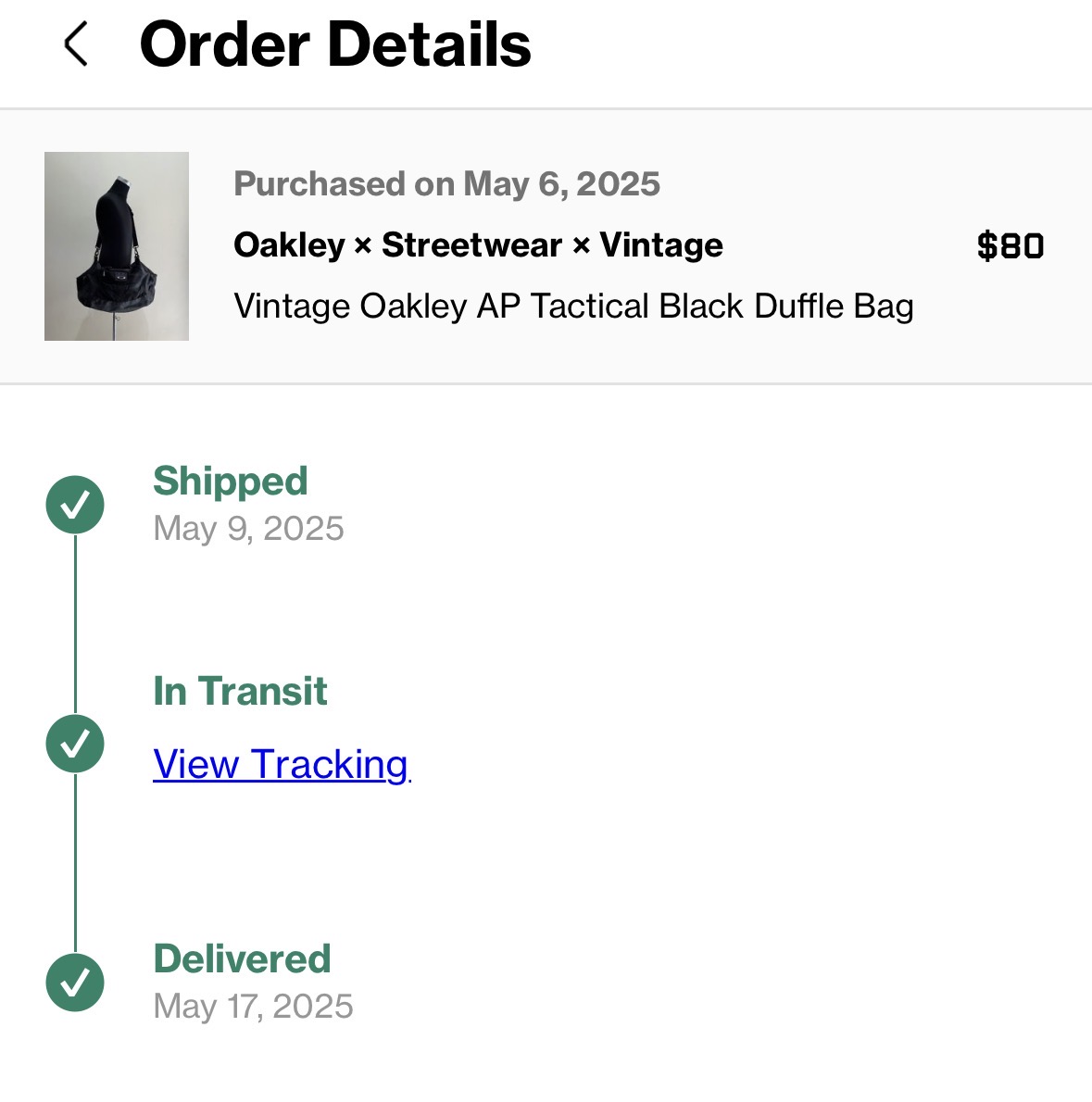This screenshot has width=1092, height=1102.
Task: Click the Delivered status checkmark icon
Action: coord(75,983)
